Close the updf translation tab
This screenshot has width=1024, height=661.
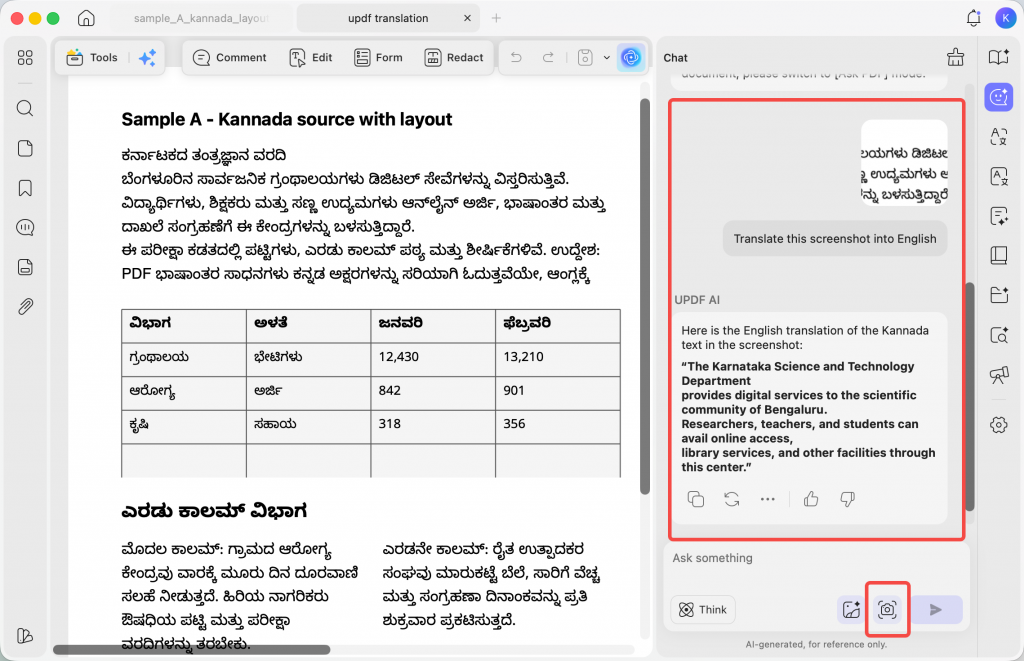(x=467, y=18)
